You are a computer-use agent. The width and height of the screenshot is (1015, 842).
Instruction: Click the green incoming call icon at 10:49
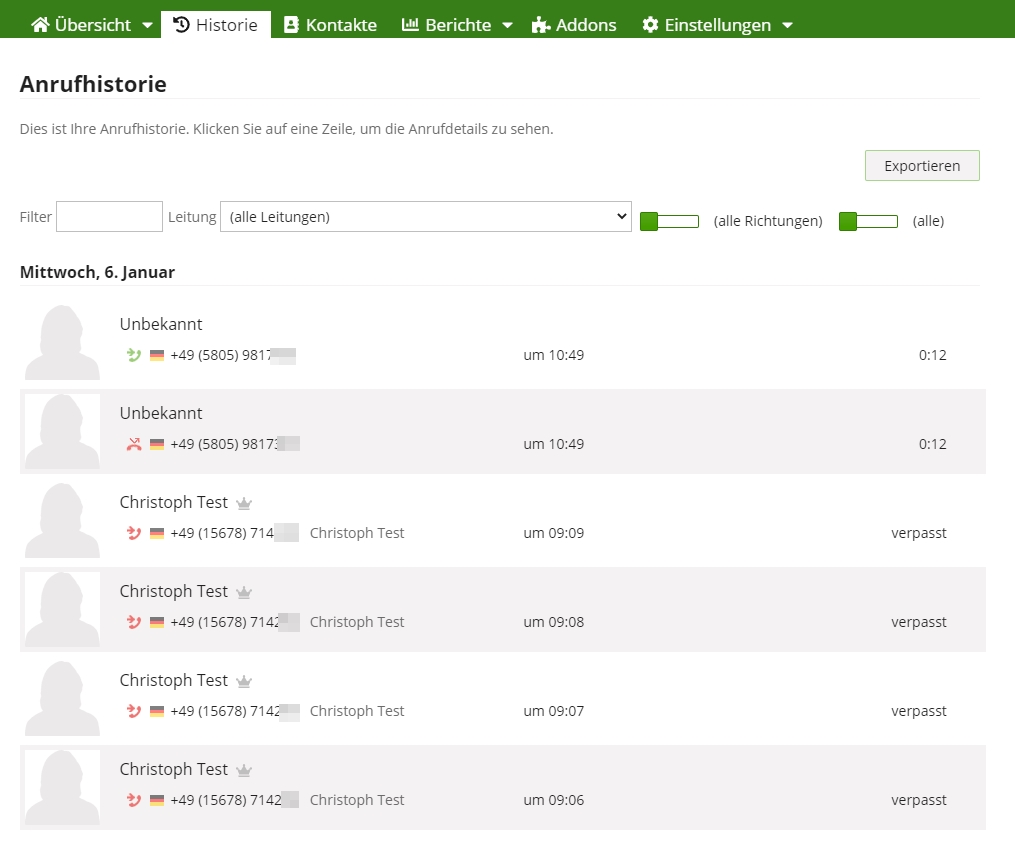click(x=133, y=355)
